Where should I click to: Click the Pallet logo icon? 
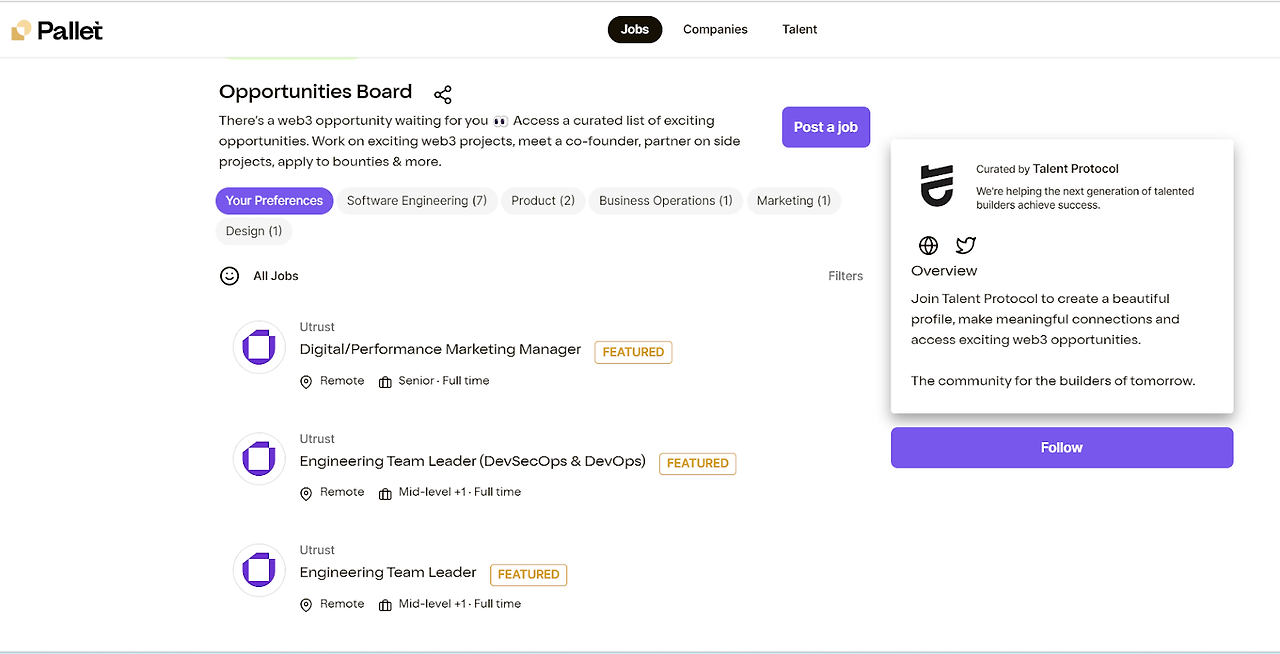point(20,29)
